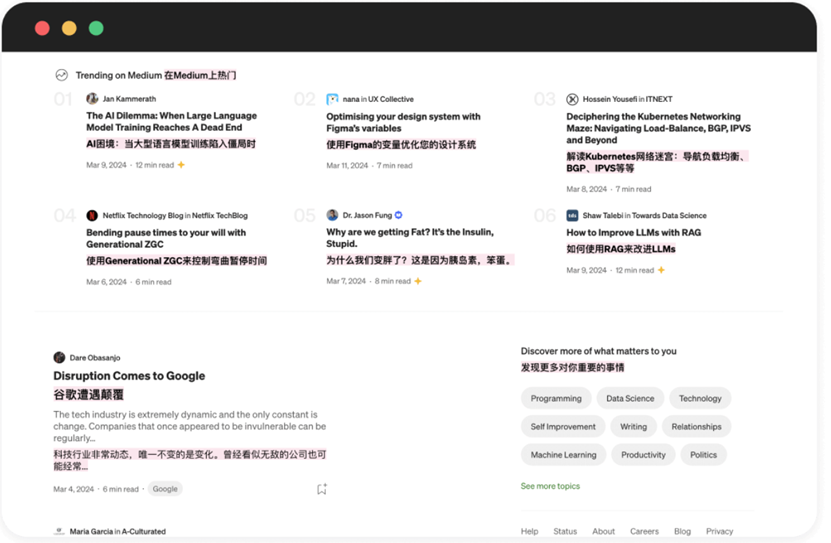Screen dimensions: 831x543
Task: Click the UX Collective publication icon
Action: [x=332, y=99]
